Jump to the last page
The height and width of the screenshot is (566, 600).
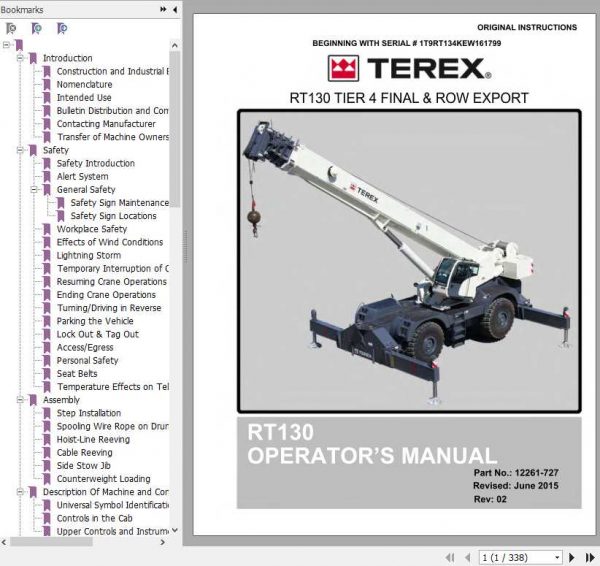tap(590, 558)
